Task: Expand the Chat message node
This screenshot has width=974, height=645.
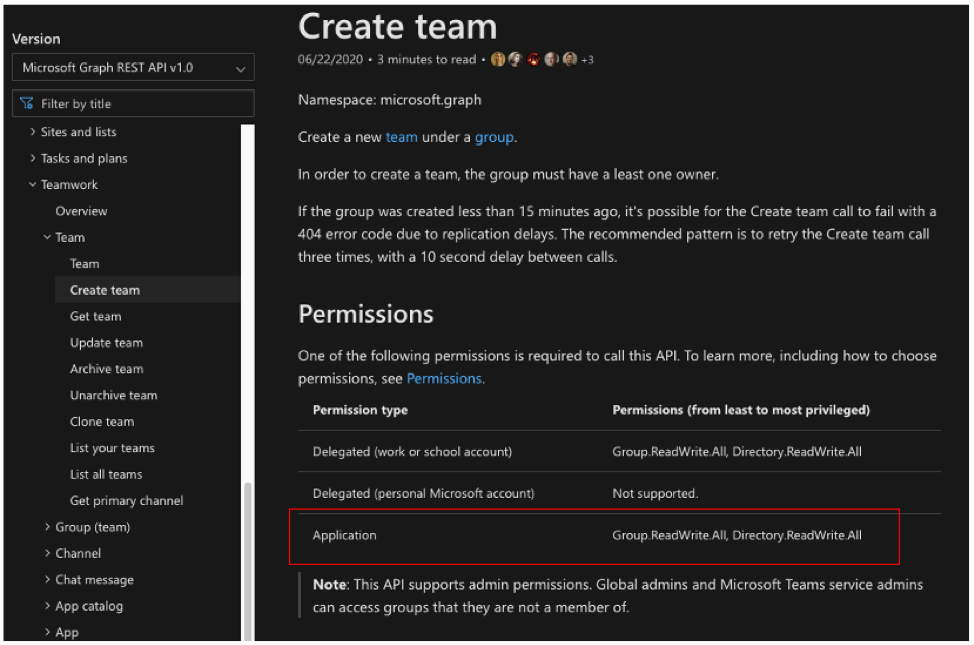Action: [x=47, y=580]
